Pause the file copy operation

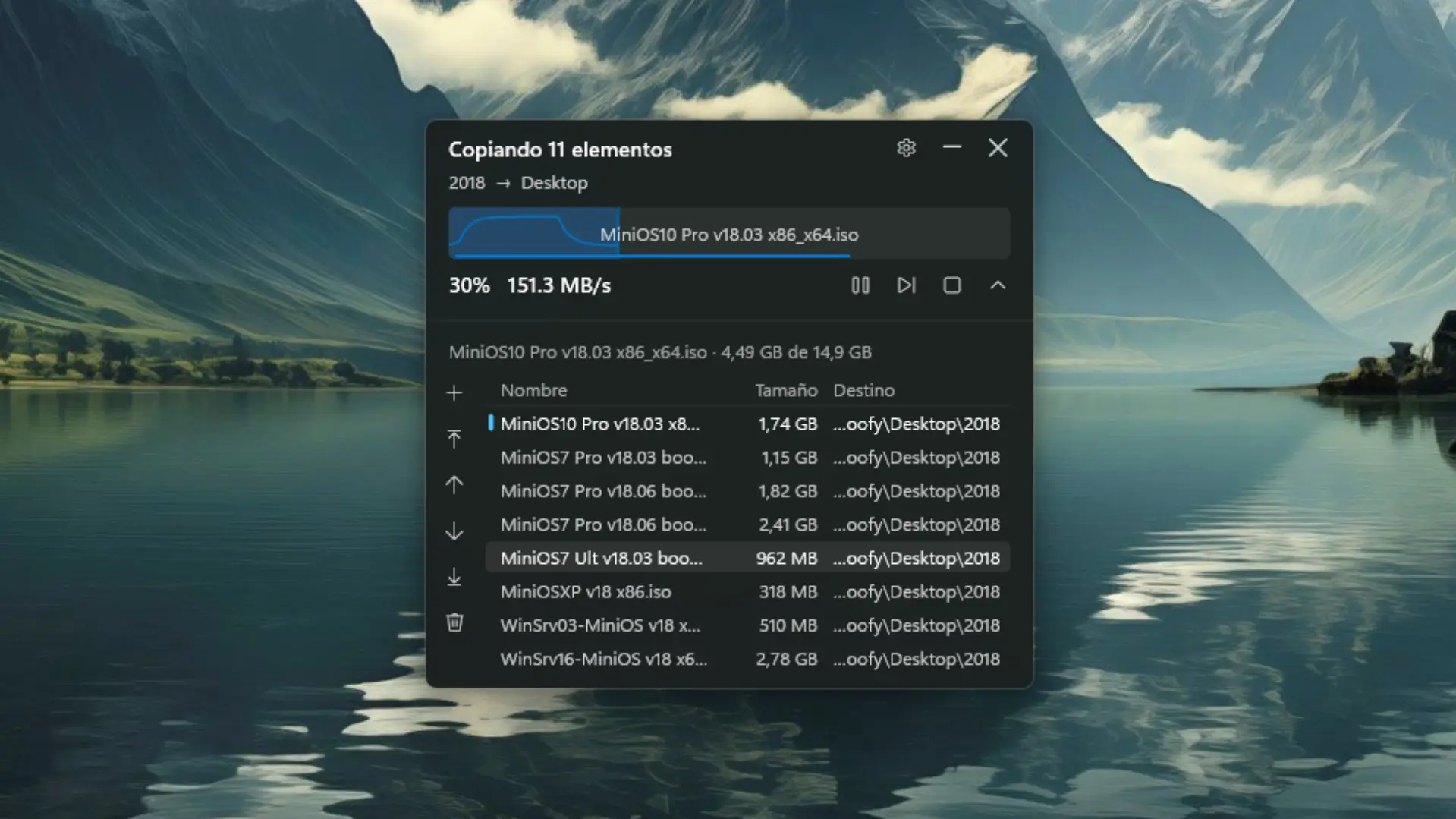[x=860, y=285]
